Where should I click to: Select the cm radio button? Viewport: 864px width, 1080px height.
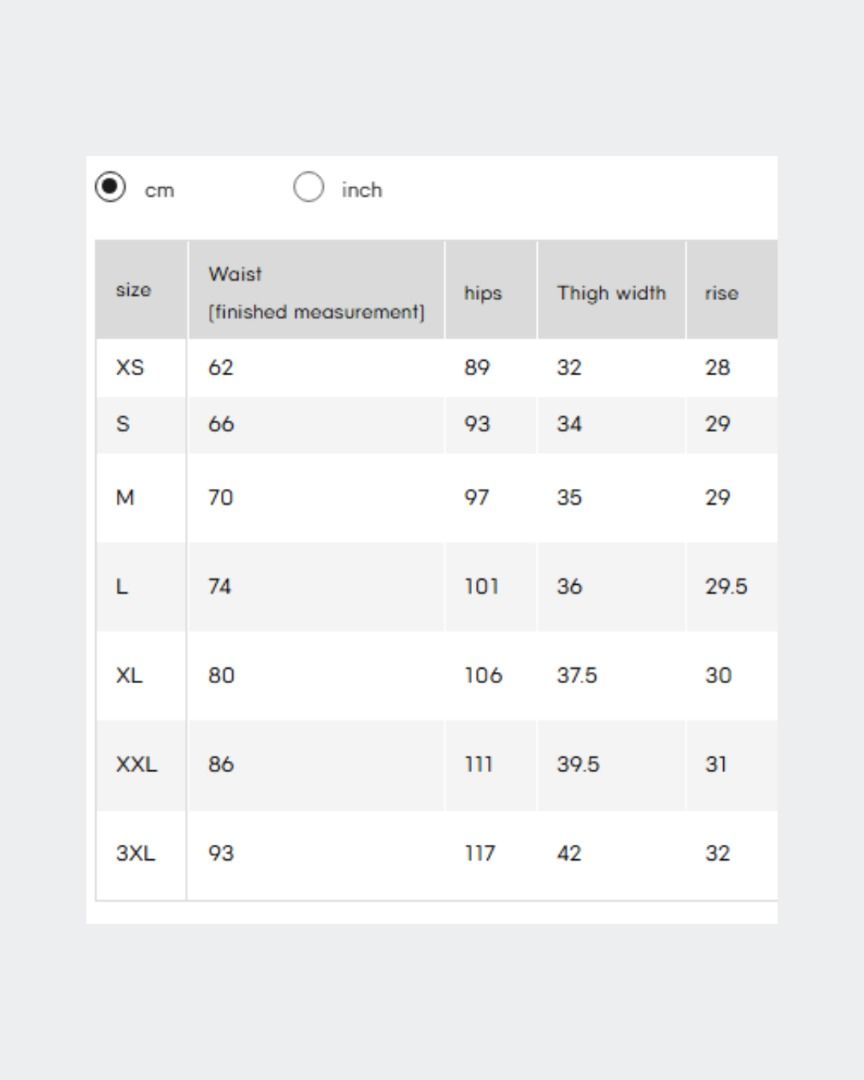110,187
